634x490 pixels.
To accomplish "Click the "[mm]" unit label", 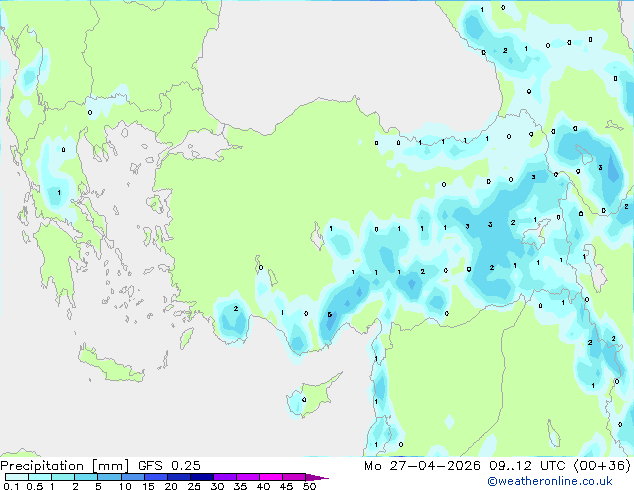I will pos(110,466).
